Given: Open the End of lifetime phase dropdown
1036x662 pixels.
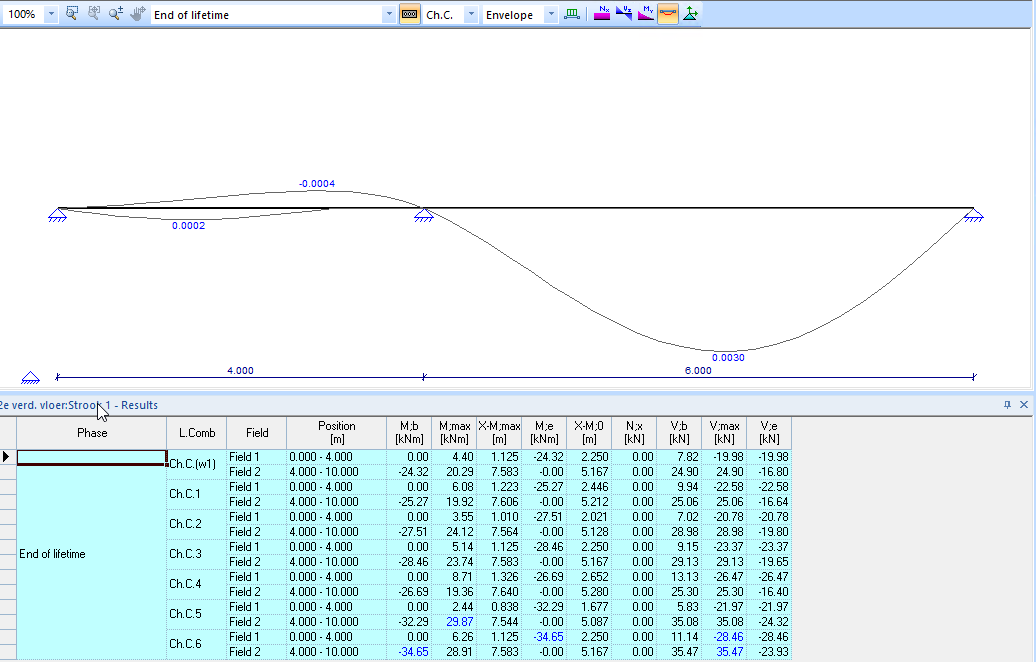Looking at the screenshot, I should pos(388,15).
